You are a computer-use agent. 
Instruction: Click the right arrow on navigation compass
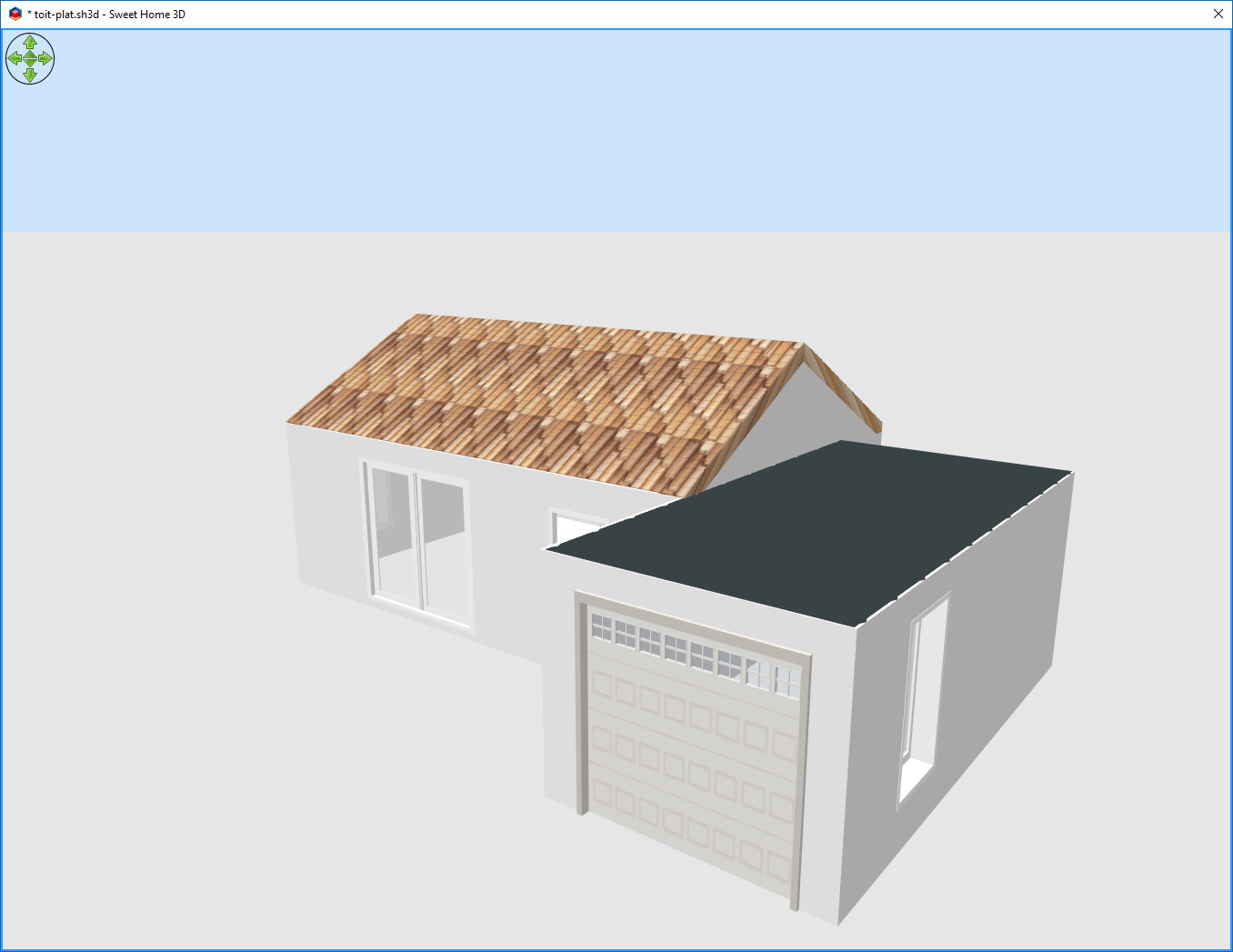click(45, 57)
